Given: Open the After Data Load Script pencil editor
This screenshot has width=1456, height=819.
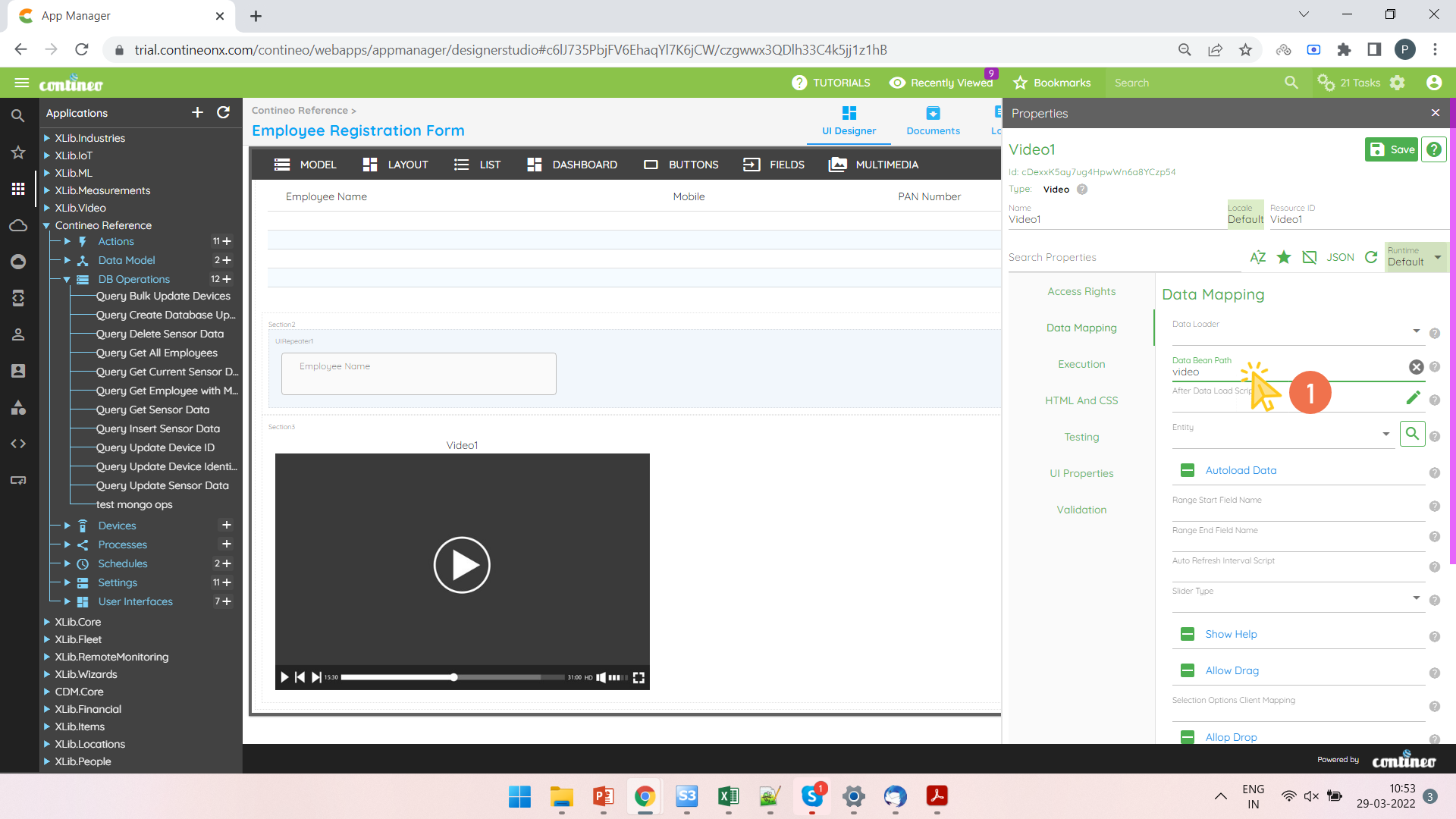Looking at the screenshot, I should point(1414,397).
